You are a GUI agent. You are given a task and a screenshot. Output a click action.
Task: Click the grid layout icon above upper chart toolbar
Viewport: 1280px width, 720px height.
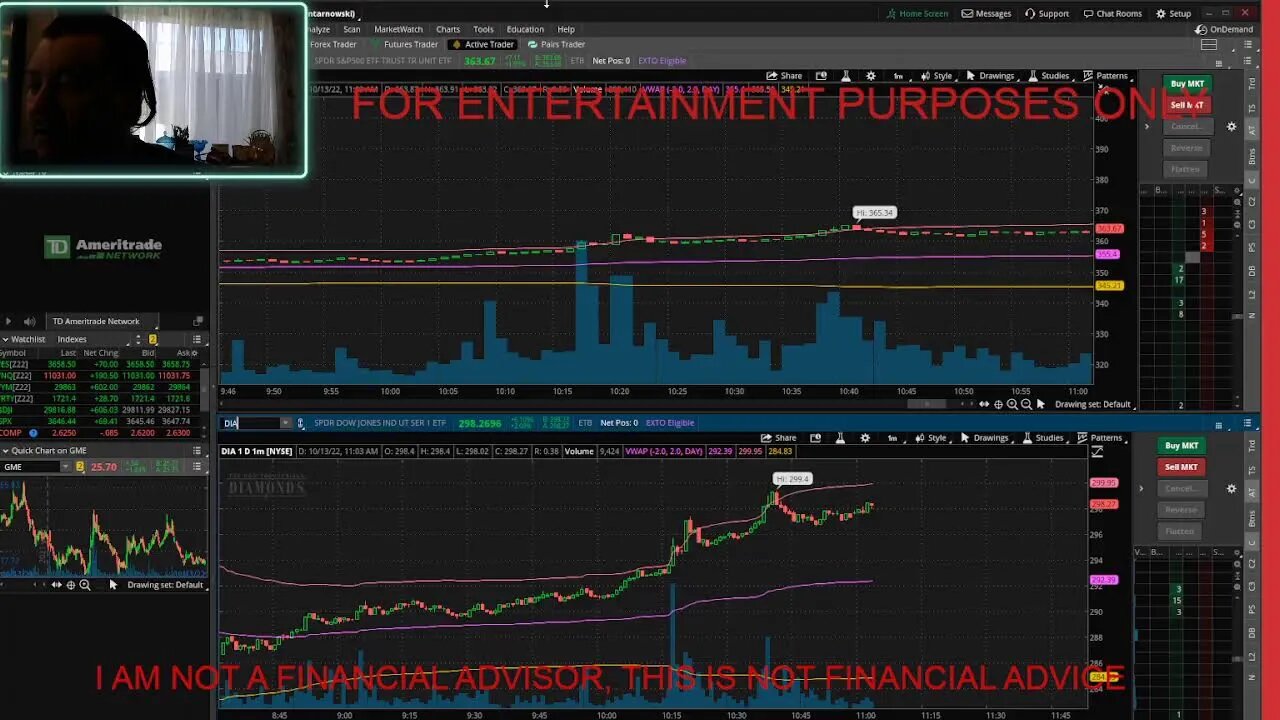coord(1208,45)
